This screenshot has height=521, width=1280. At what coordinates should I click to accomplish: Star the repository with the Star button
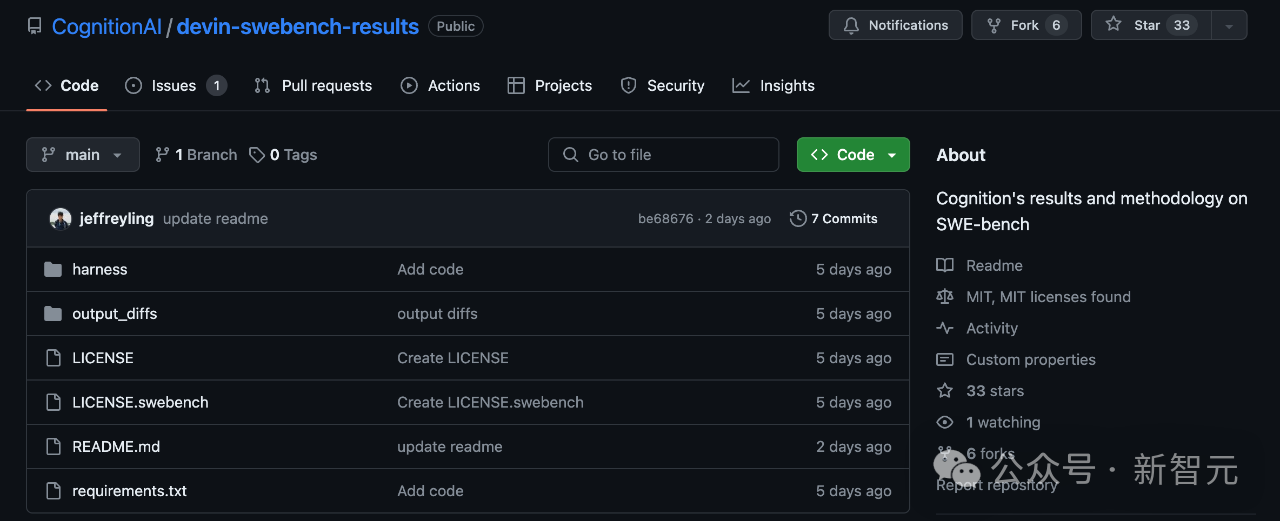[1151, 25]
